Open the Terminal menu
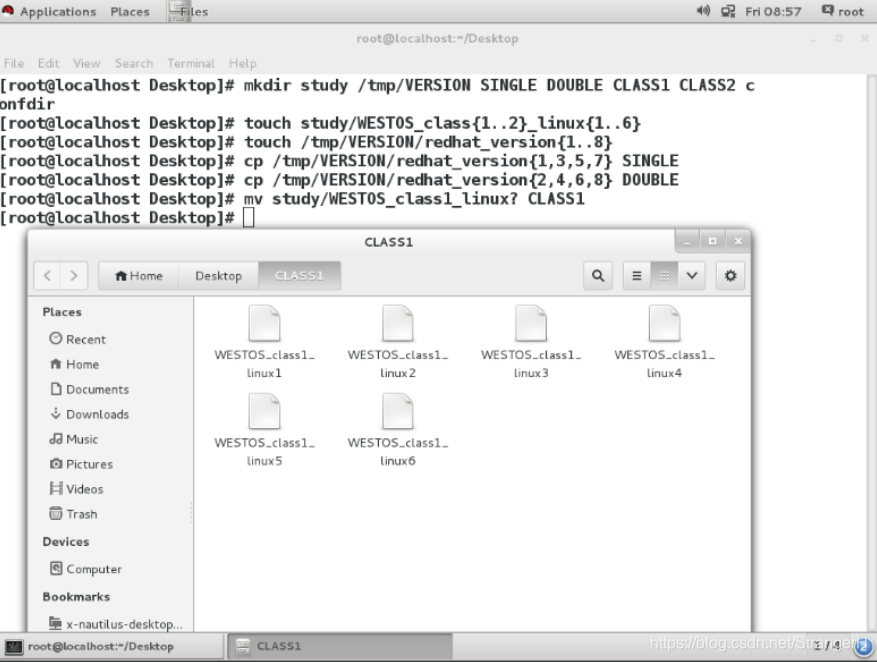 pyautogui.click(x=191, y=63)
